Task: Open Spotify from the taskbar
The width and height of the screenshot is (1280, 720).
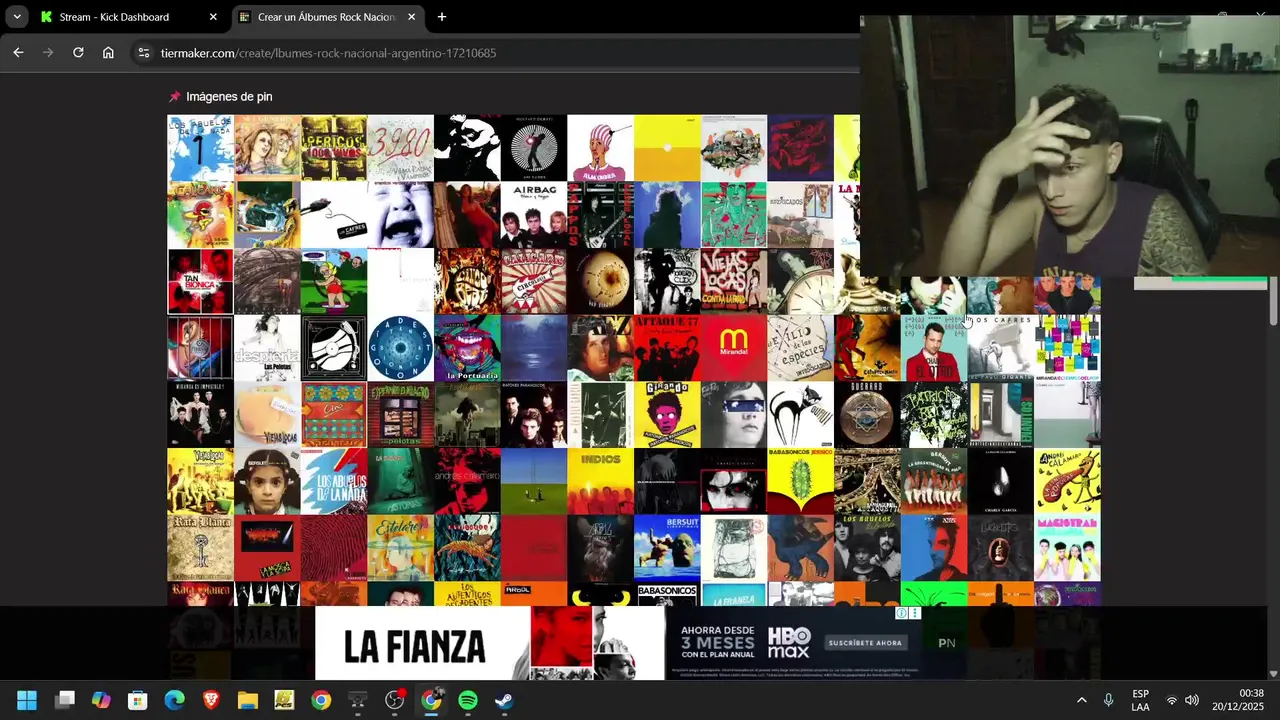Action: coord(468,700)
